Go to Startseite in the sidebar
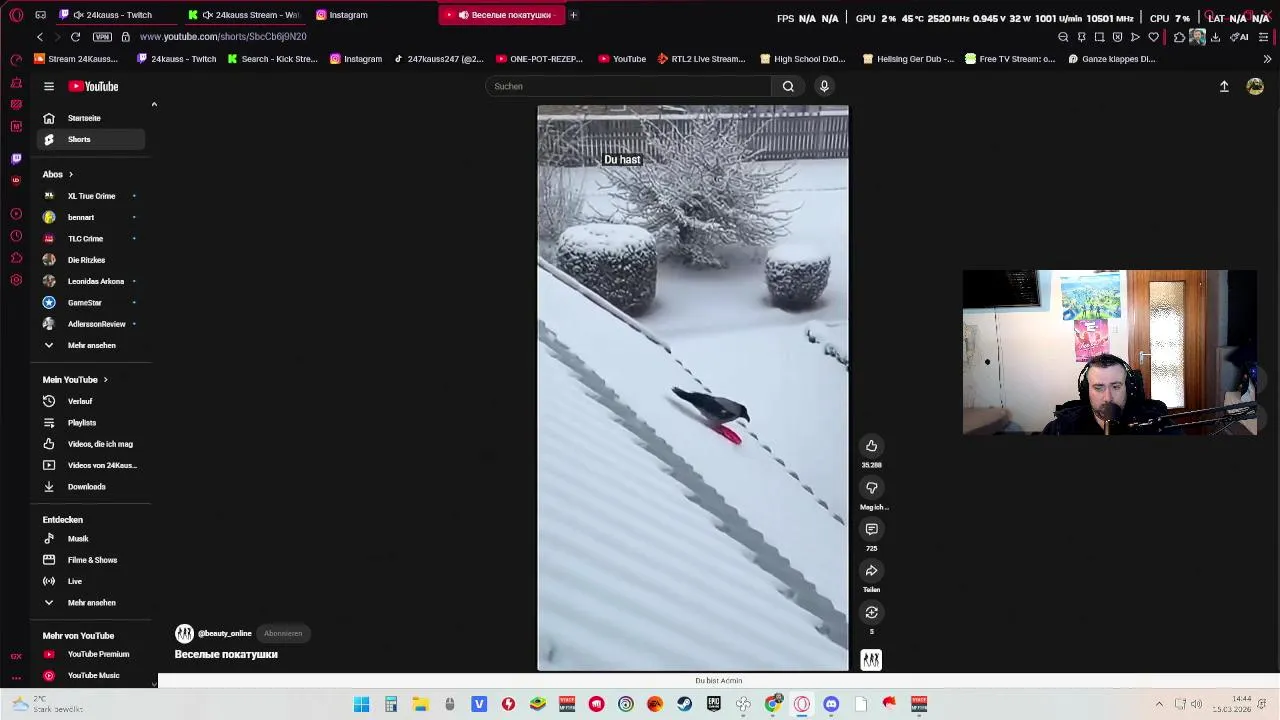Image resolution: width=1280 pixels, height=720 pixels. pos(91,118)
